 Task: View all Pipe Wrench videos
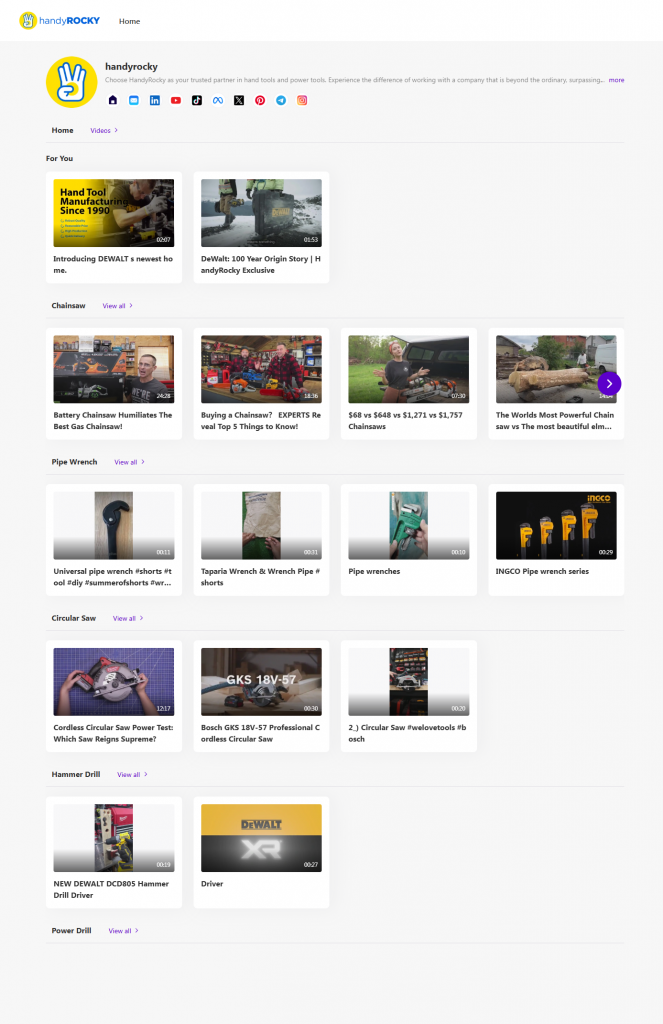click(129, 462)
